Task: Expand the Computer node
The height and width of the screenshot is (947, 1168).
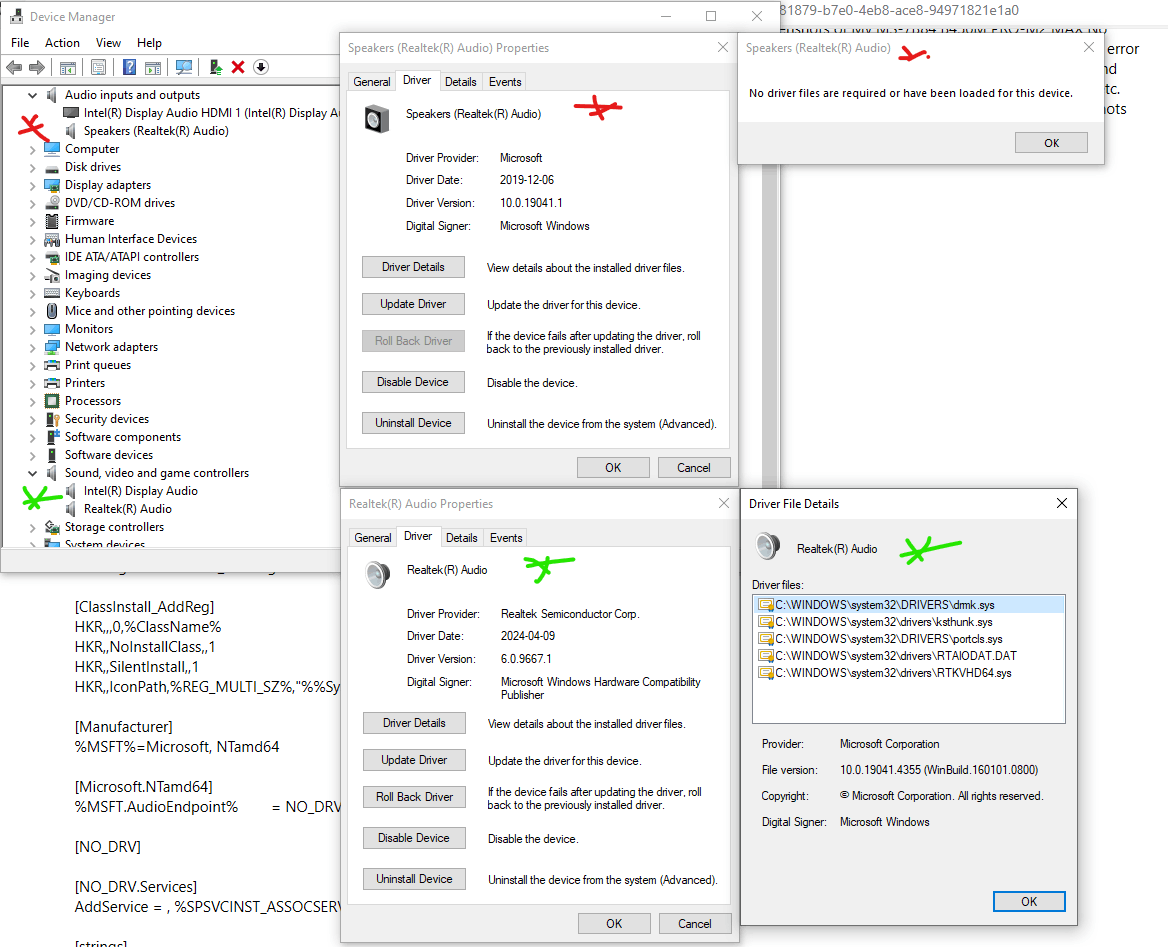Action: pyautogui.click(x=32, y=149)
